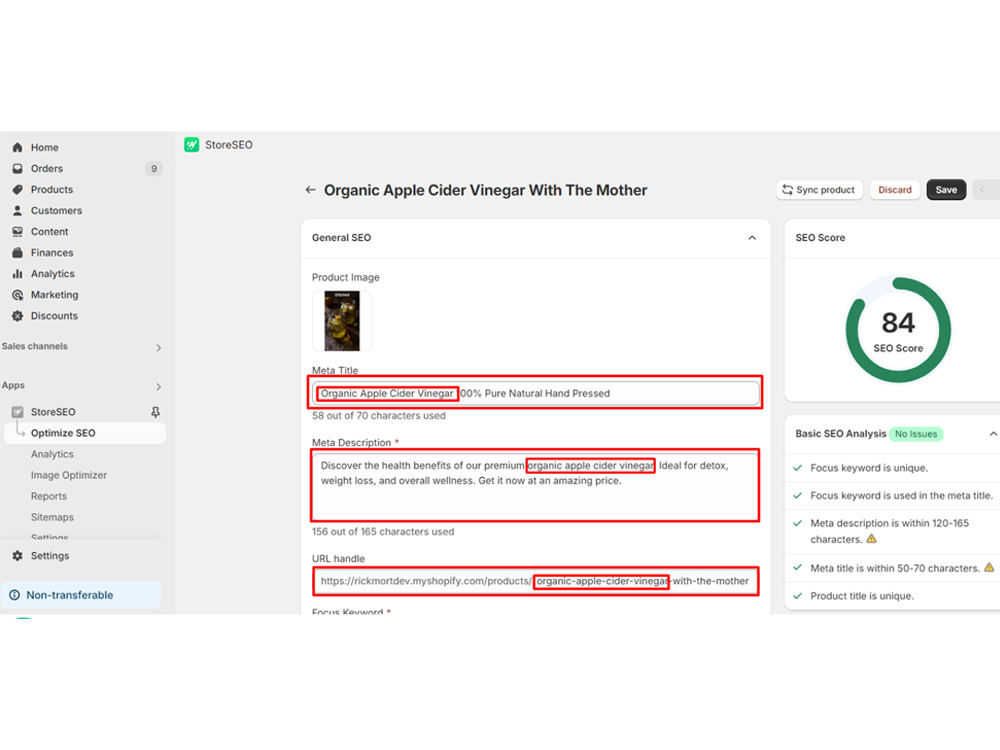Click the Finances icon in sidebar
This screenshot has width=1000, height=750.
click(x=17, y=253)
